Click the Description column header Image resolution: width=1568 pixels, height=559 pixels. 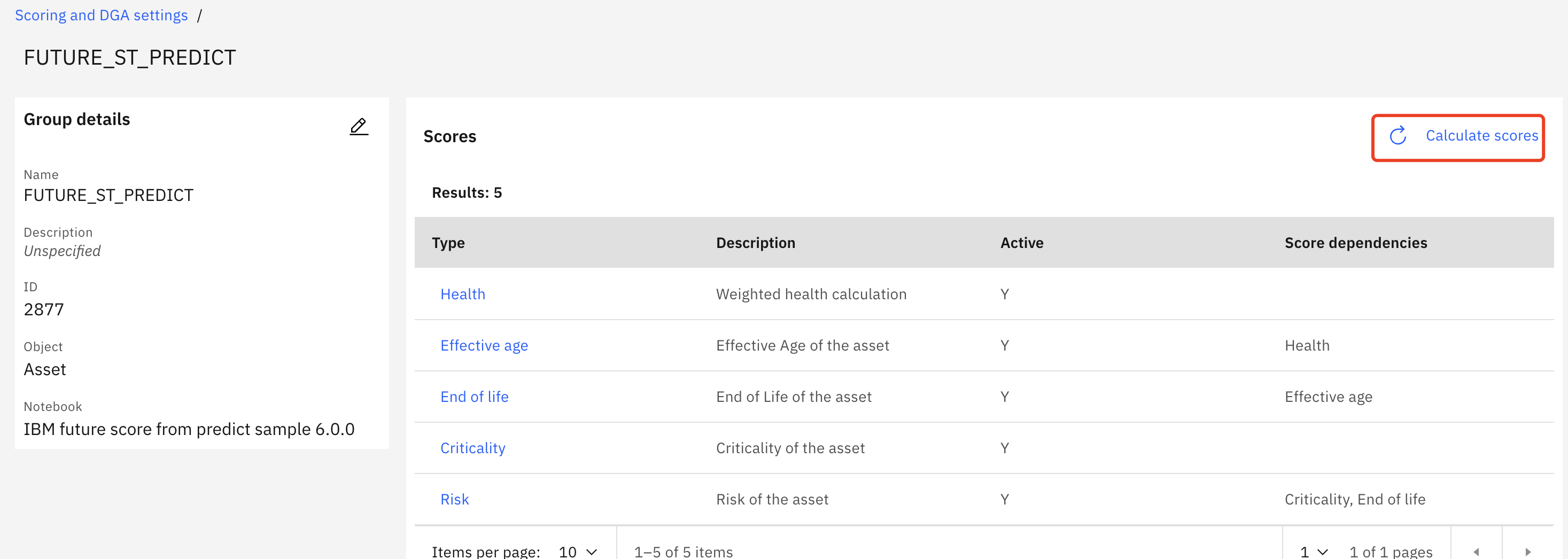pos(755,243)
